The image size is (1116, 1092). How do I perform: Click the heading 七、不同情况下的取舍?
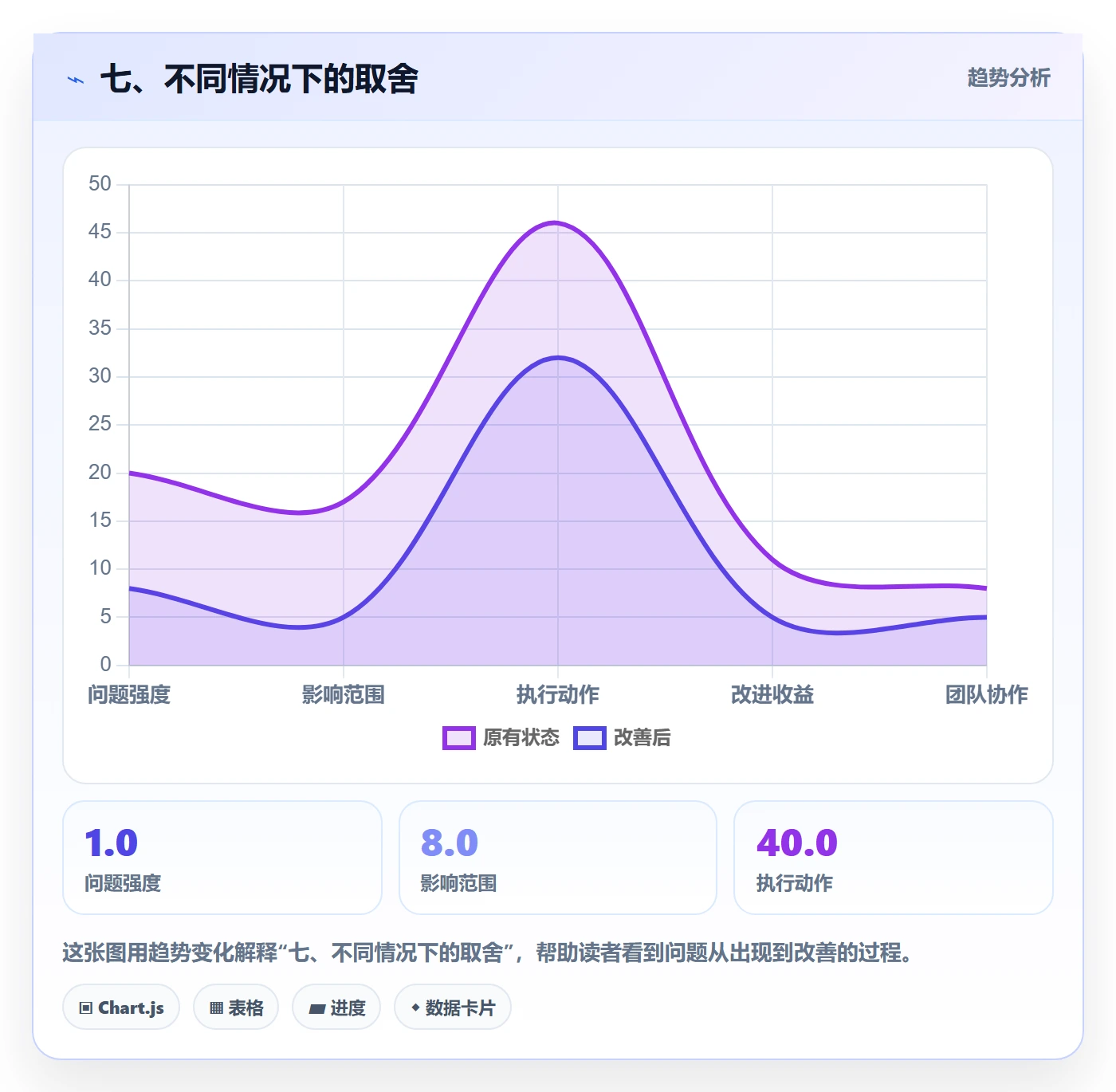[259, 80]
